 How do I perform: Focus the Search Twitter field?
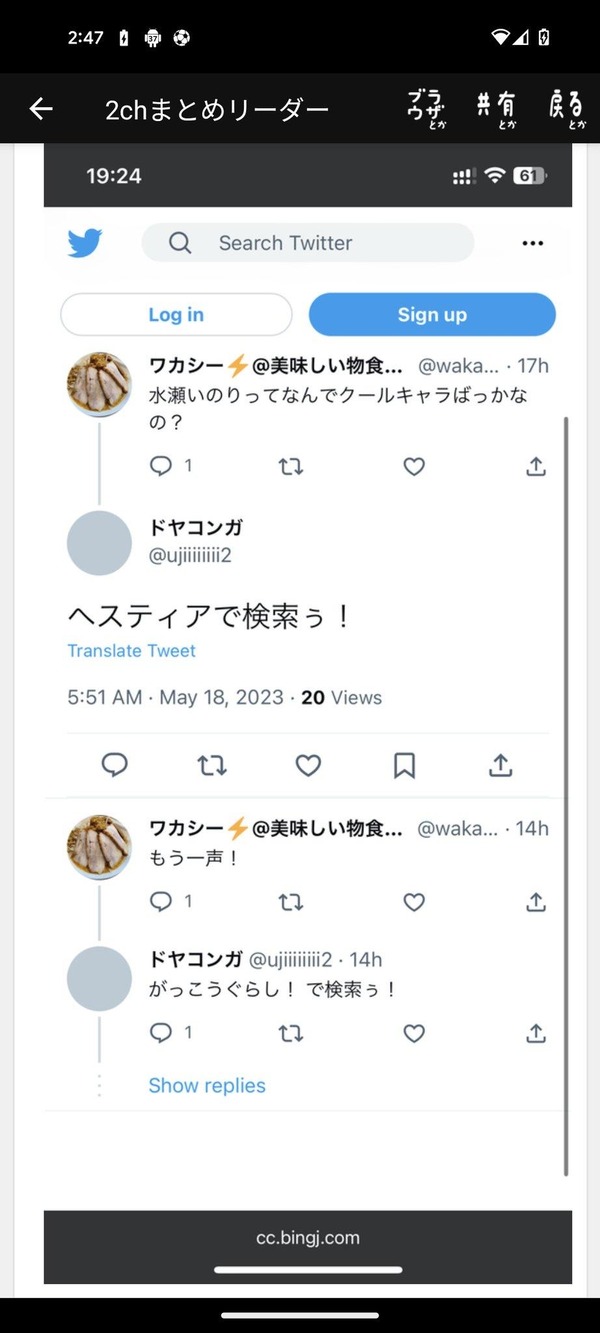pyautogui.click(x=308, y=243)
